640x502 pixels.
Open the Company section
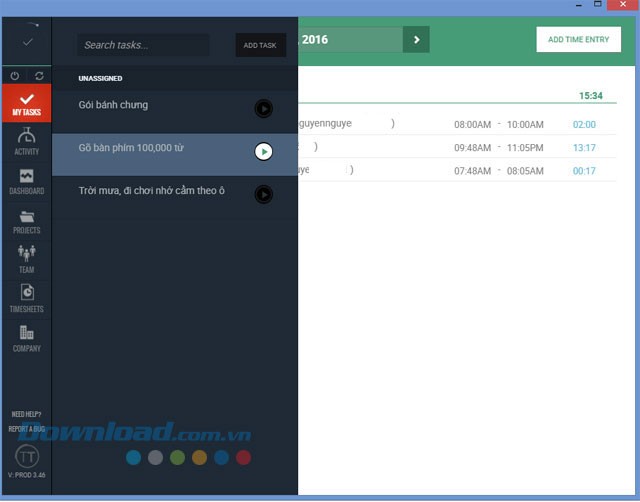click(x=26, y=338)
